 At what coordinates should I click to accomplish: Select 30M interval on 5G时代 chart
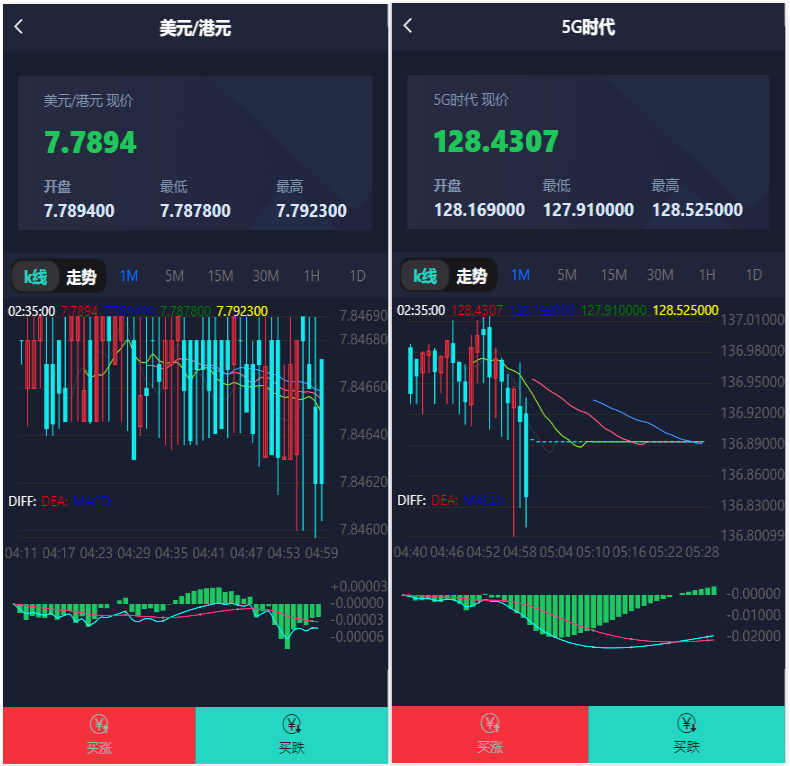click(660, 276)
